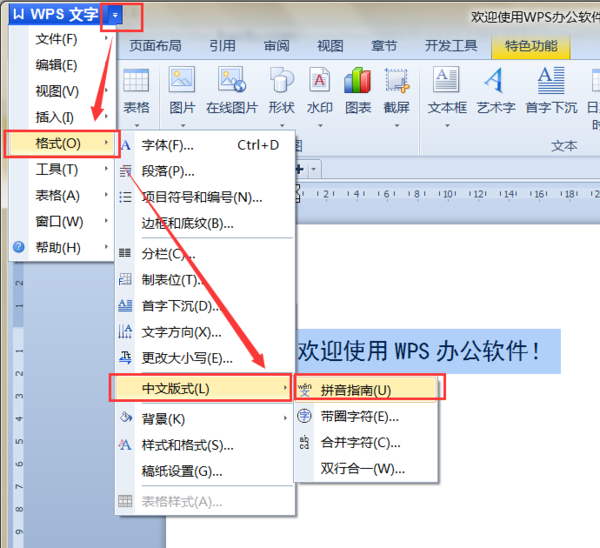Click the Bullets and Numbering icon
This screenshot has width=600, height=548.
(x=126, y=197)
